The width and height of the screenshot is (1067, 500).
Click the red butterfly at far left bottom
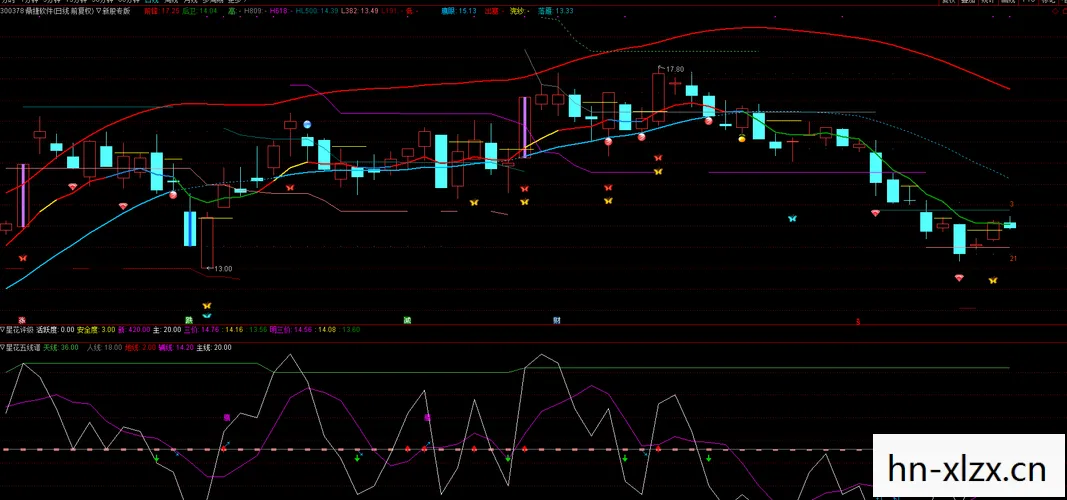click(x=22, y=259)
